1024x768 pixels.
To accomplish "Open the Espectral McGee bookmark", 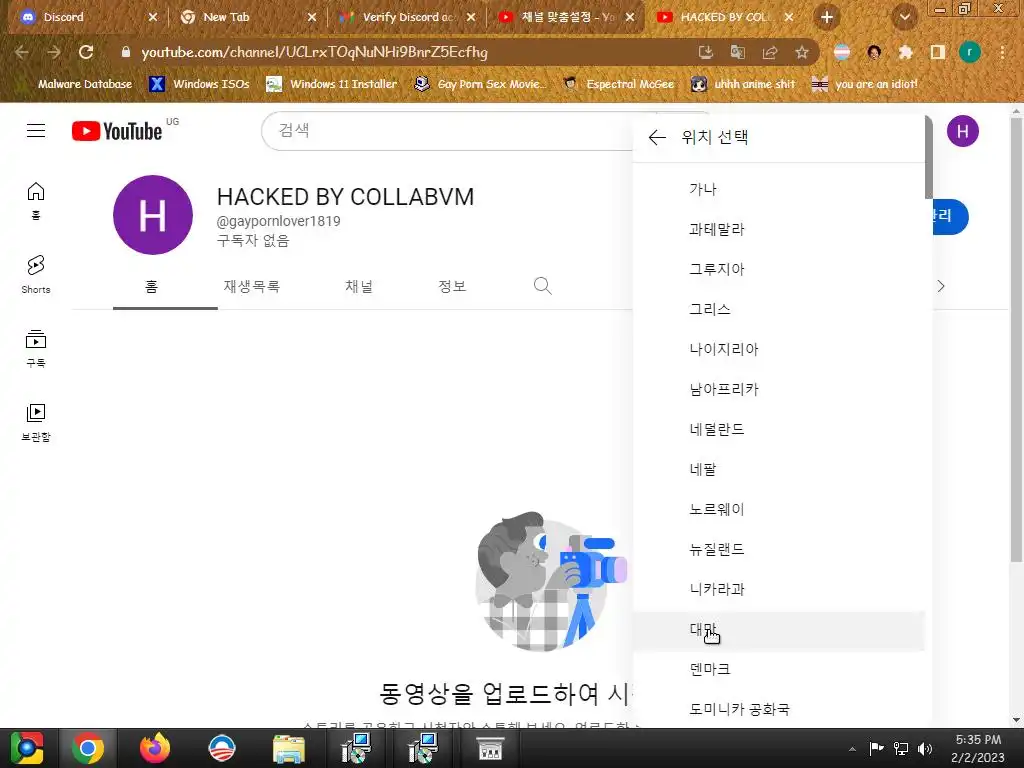I will 618,84.
